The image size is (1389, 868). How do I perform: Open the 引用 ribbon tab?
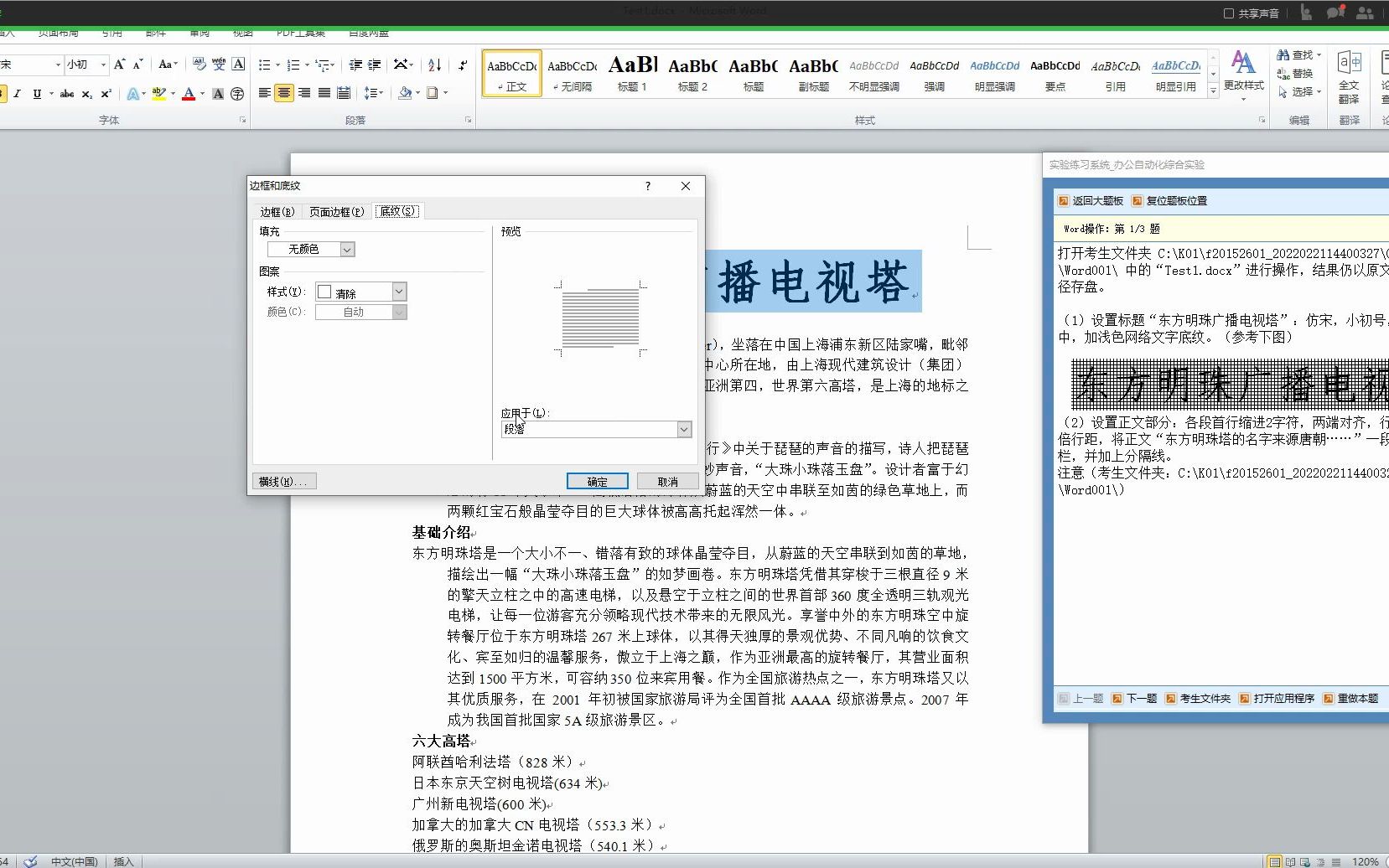point(112,33)
